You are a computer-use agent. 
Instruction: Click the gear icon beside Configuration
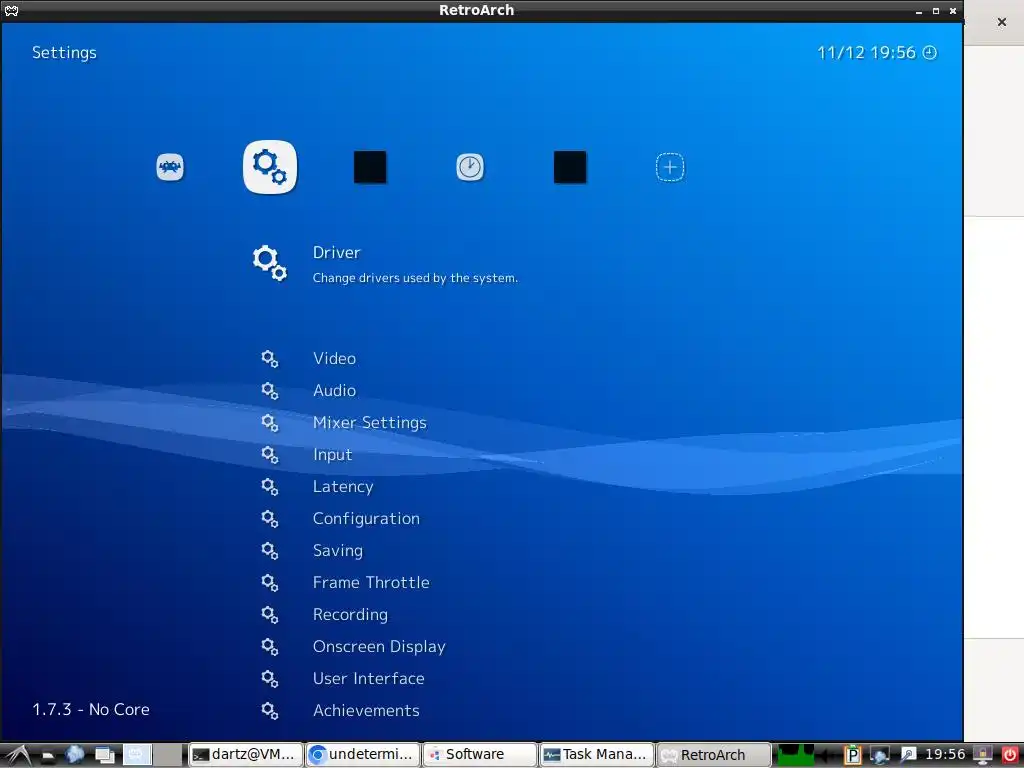coord(270,519)
